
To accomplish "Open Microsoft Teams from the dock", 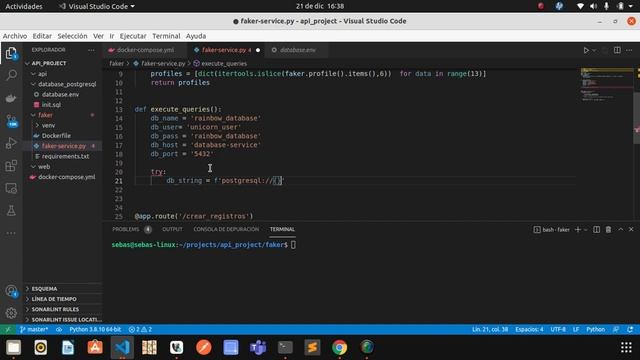I will 258,347.
